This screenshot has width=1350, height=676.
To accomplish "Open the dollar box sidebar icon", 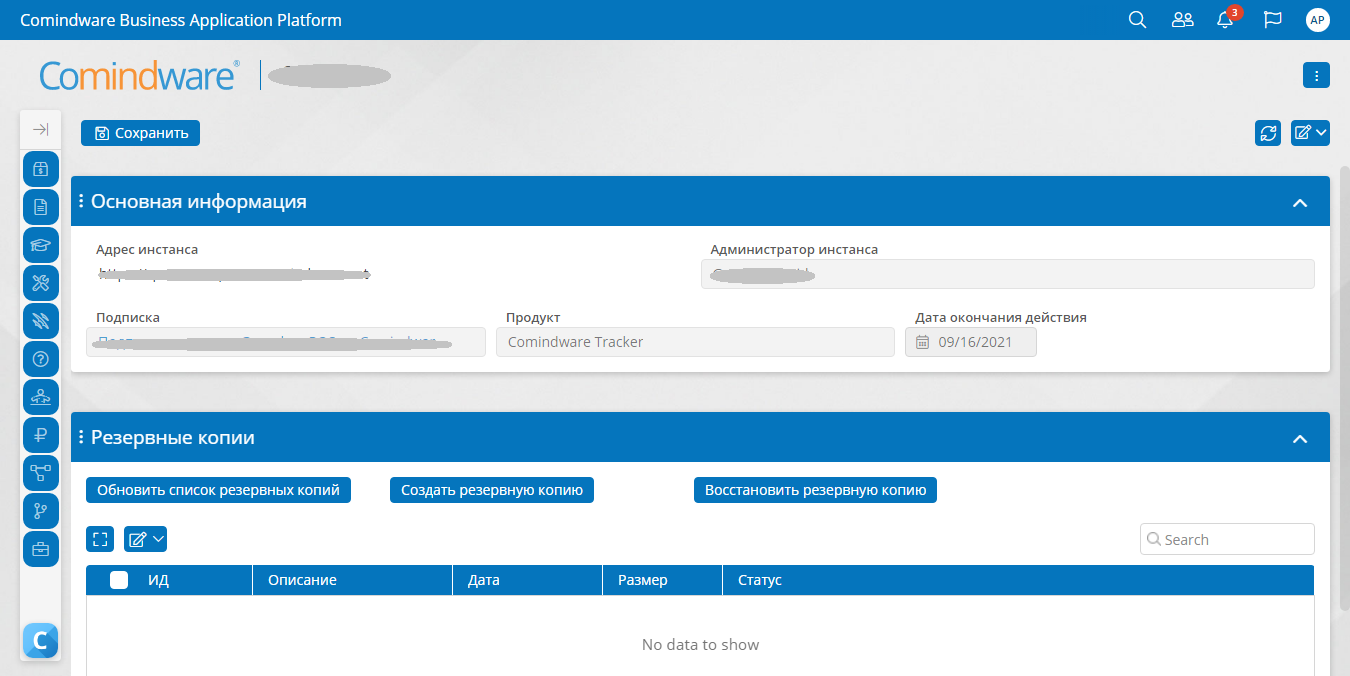I will [41, 169].
